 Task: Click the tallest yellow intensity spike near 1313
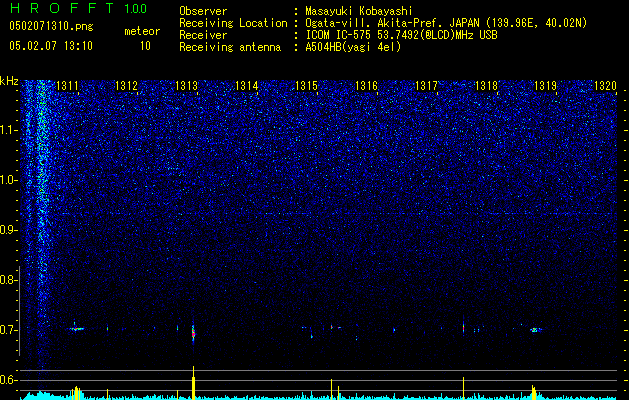tap(193, 383)
